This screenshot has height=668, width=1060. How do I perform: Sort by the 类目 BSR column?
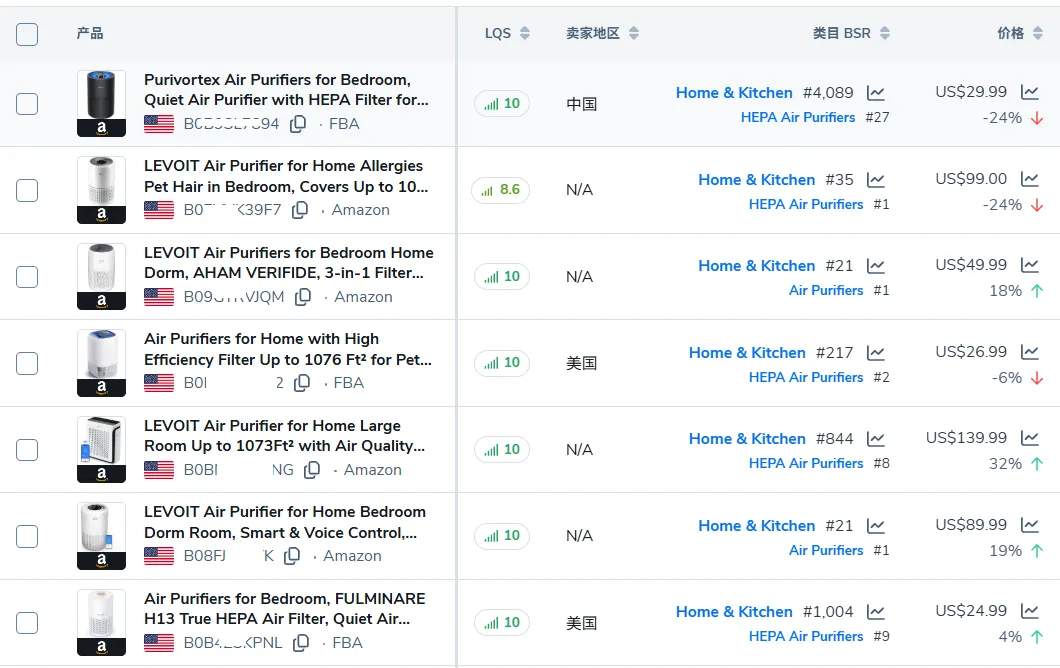(885, 33)
